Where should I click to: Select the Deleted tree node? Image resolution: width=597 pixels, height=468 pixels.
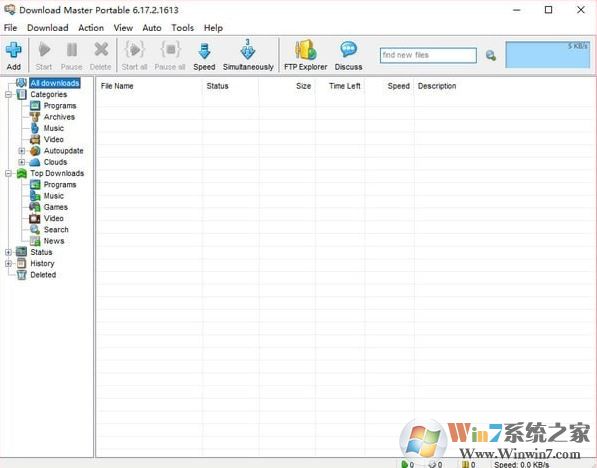click(43, 275)
